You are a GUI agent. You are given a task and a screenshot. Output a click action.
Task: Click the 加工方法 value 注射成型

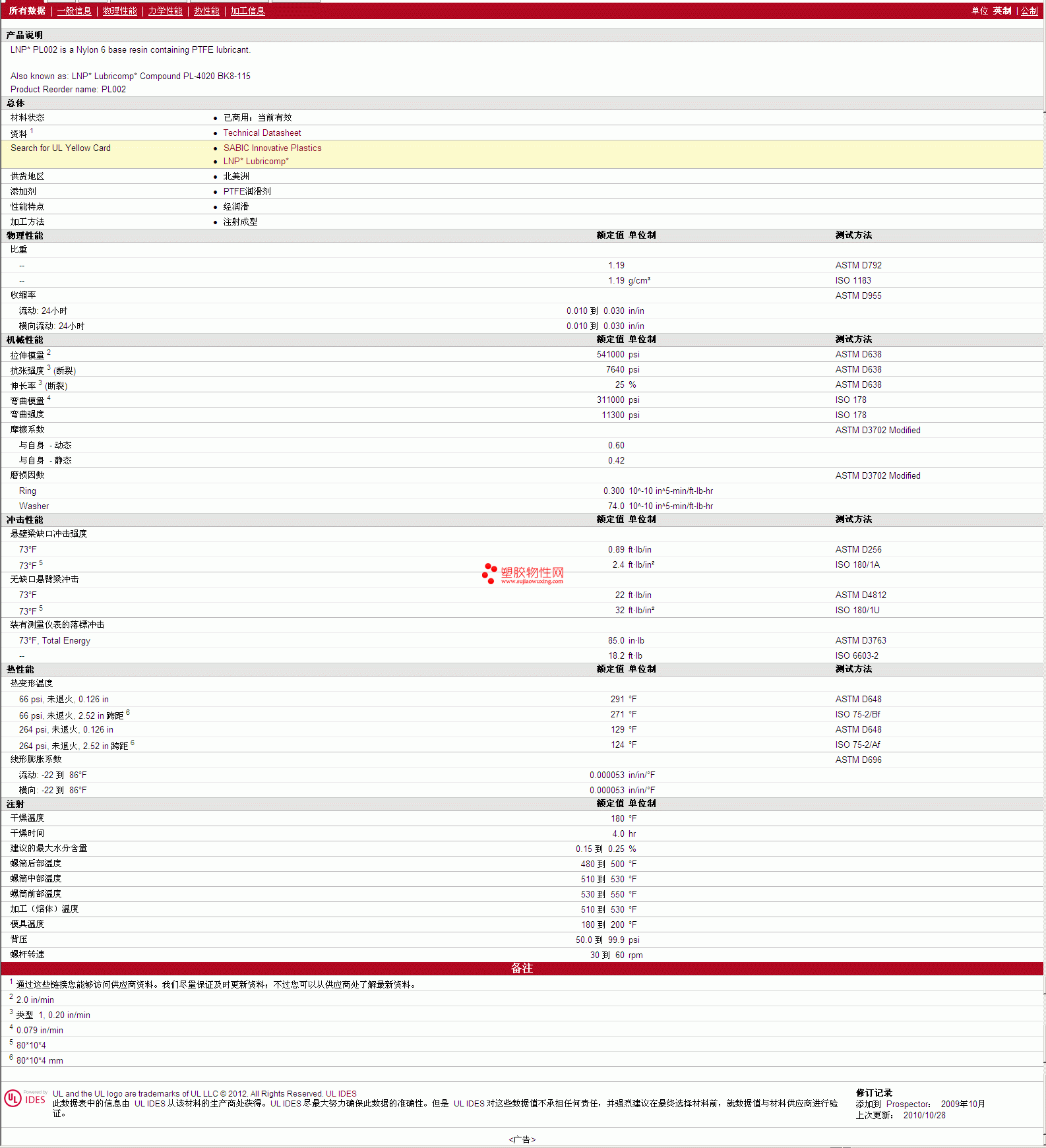(240, 222)
